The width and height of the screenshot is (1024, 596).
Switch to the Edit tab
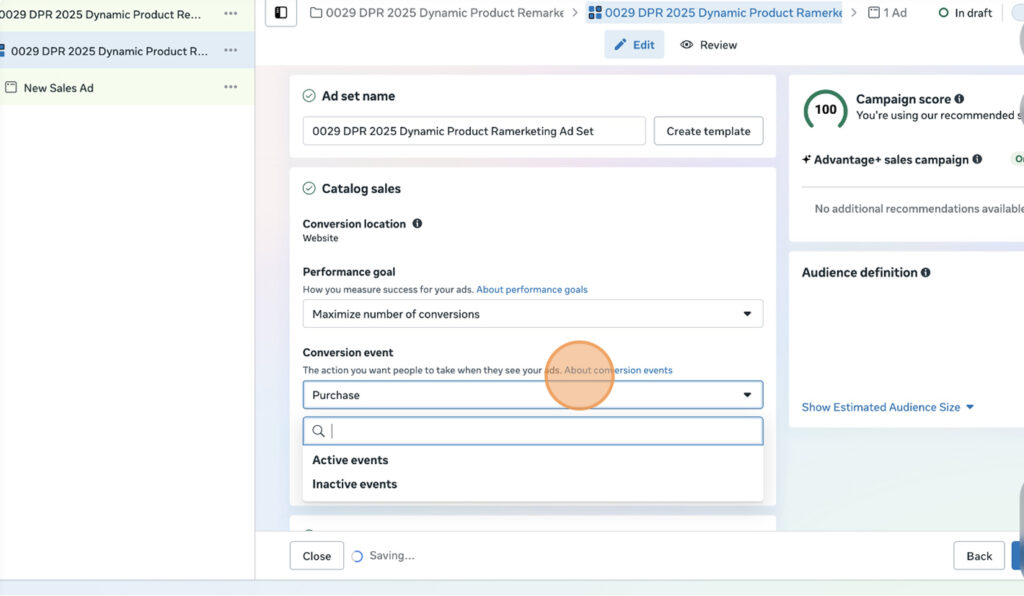[634, 45]
